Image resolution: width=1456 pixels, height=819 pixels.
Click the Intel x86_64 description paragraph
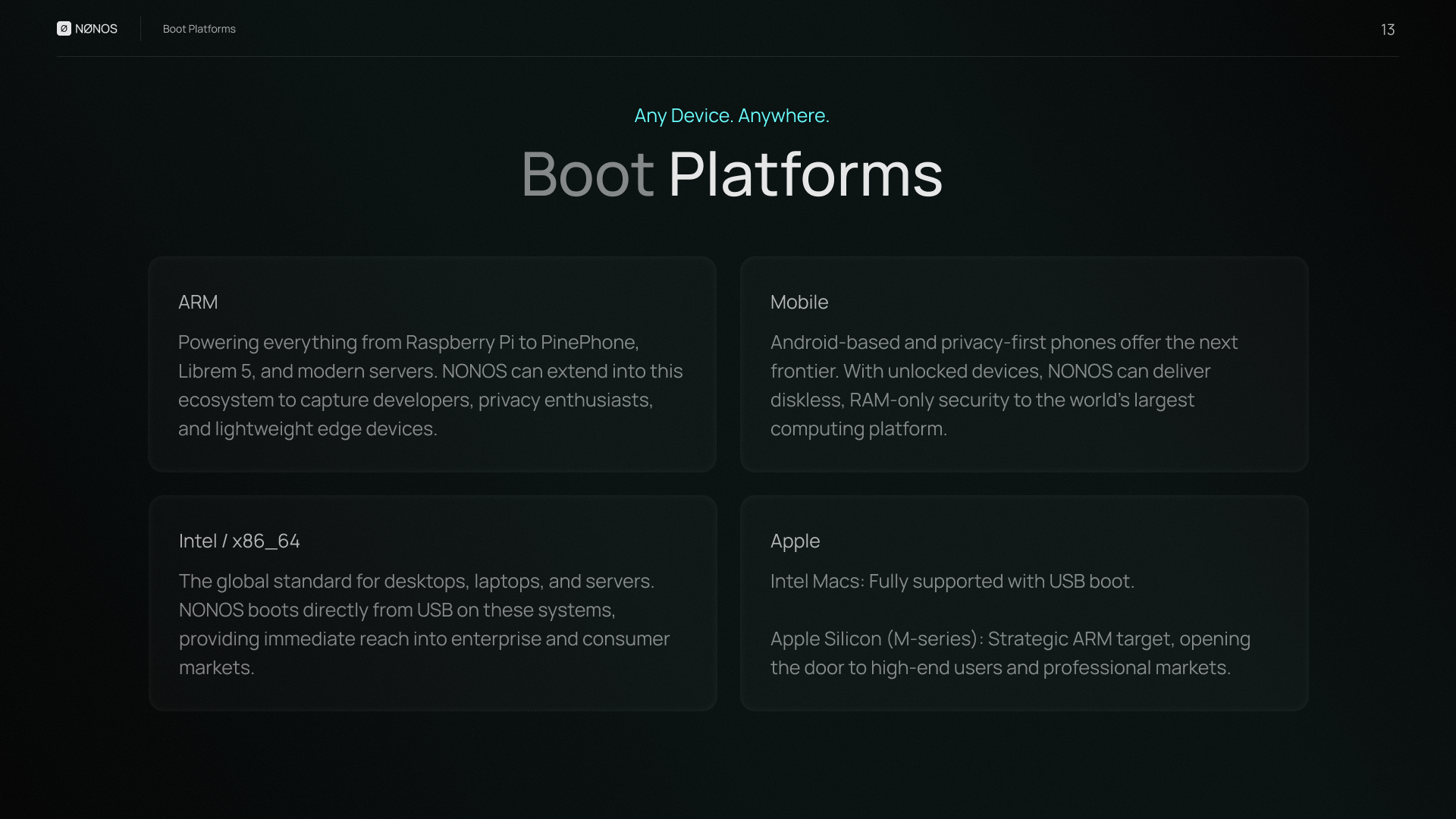(424, 624)
